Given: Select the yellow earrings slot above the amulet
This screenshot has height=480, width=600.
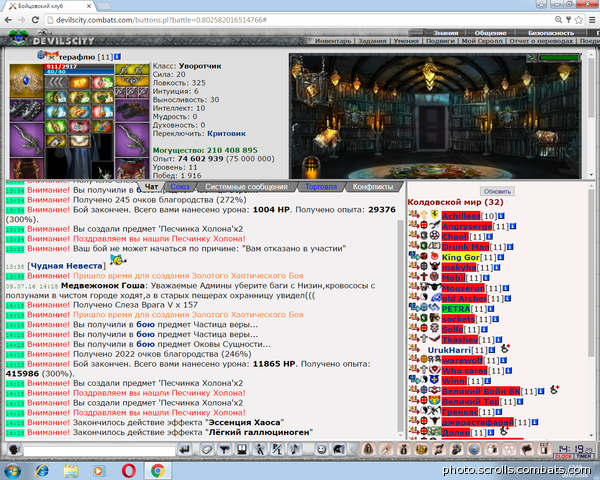Looking at the screenshot, I should (x=132, y=69).
